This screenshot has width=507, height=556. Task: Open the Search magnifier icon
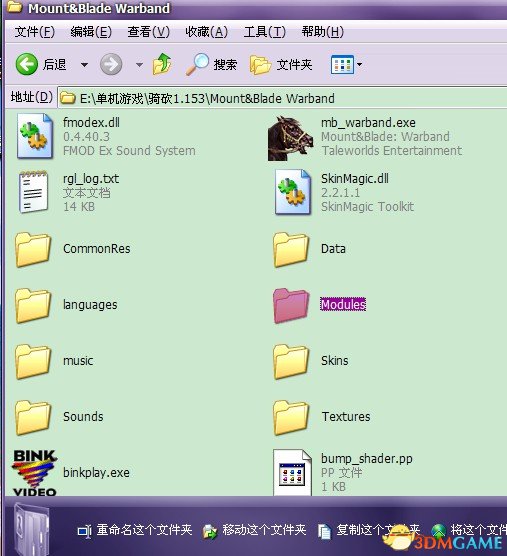[197, 64]
